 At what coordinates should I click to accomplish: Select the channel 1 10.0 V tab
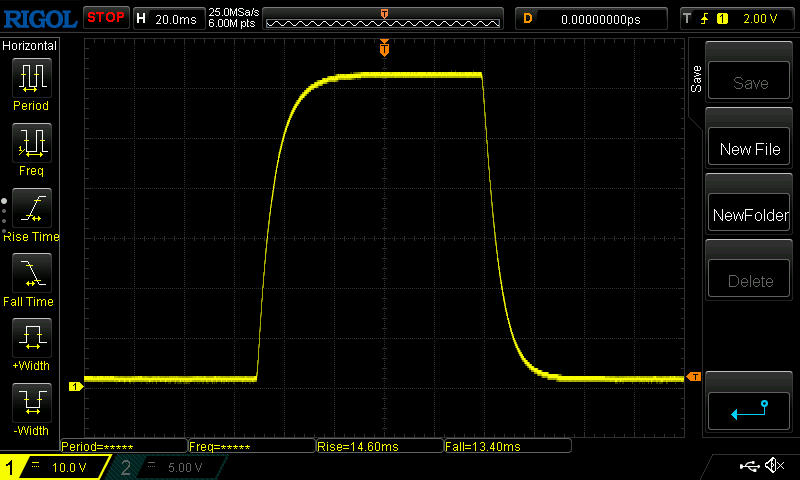pos(56,467)
